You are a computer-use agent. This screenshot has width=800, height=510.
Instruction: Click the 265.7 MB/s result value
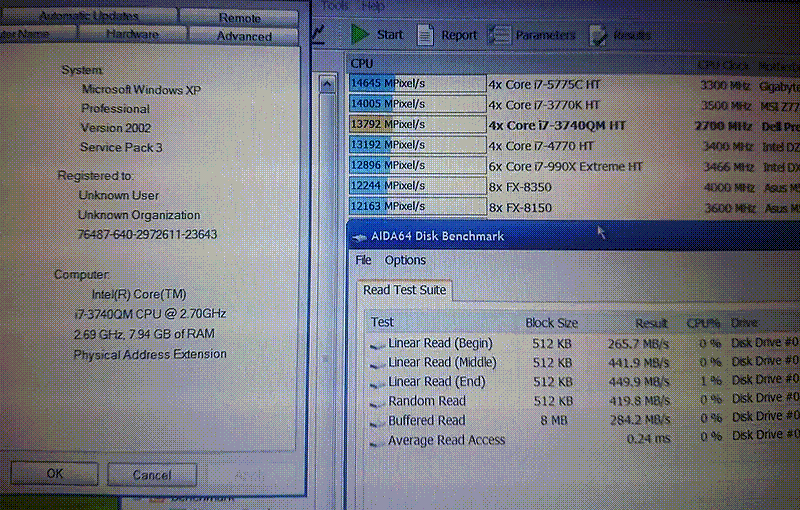coord(638,344)
